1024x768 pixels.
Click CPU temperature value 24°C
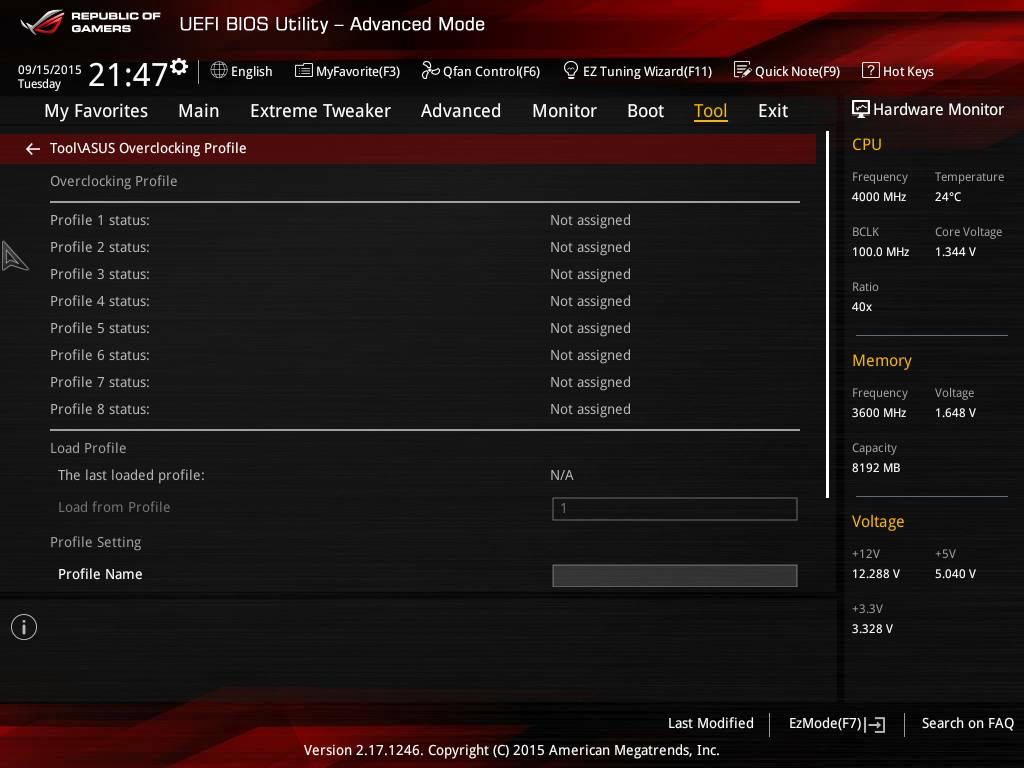pyautogui.click(x=948, y=197)
